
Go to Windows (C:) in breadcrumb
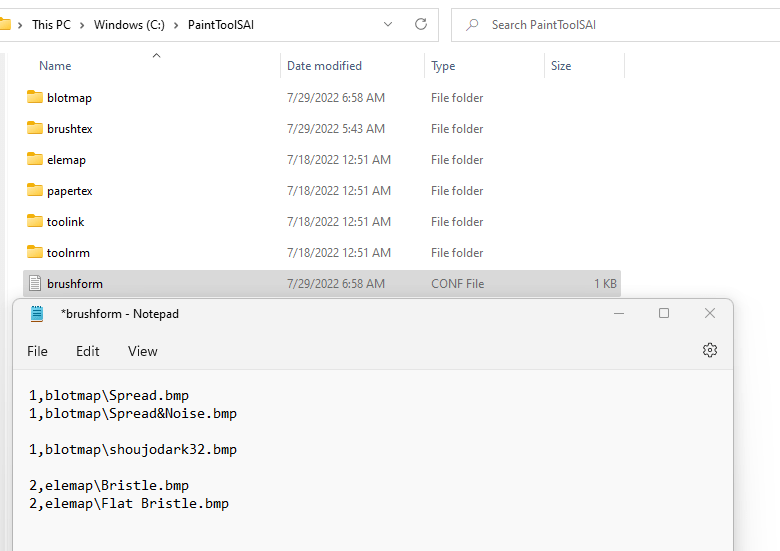(129, 25)
